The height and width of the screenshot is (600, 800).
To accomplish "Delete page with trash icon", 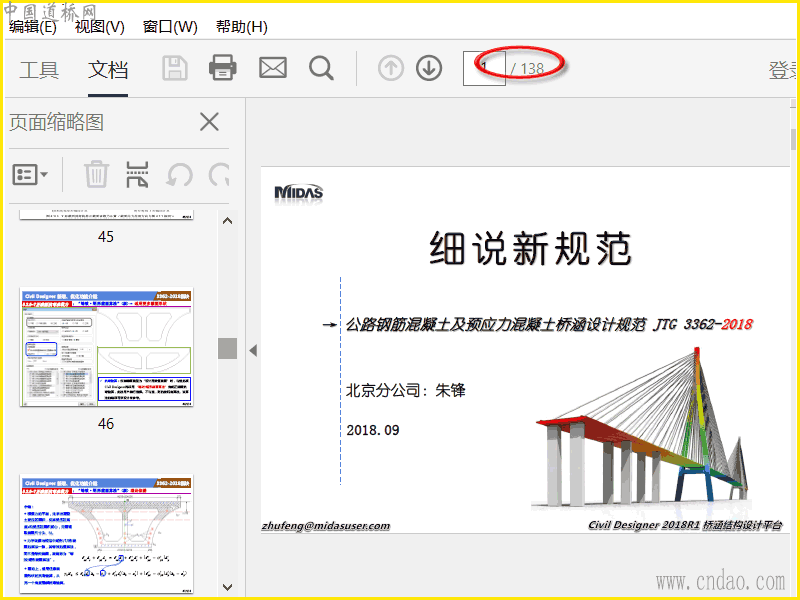I will 96,174.
